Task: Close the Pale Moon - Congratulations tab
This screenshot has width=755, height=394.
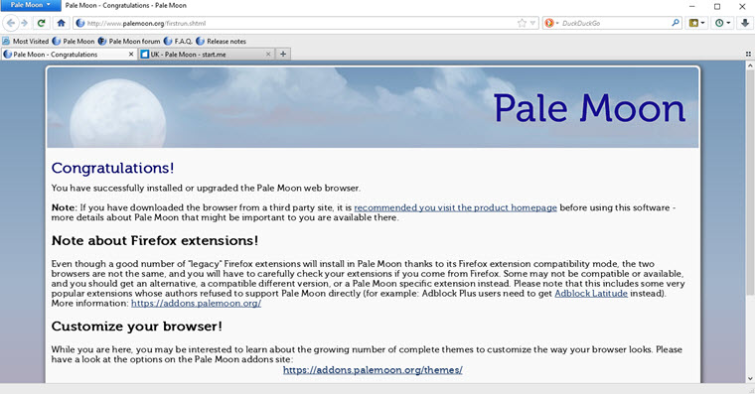Action: coord(131,54)
